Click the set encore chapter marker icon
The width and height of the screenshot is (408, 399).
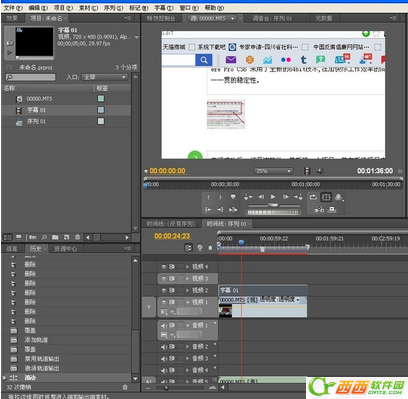point(200,248)
